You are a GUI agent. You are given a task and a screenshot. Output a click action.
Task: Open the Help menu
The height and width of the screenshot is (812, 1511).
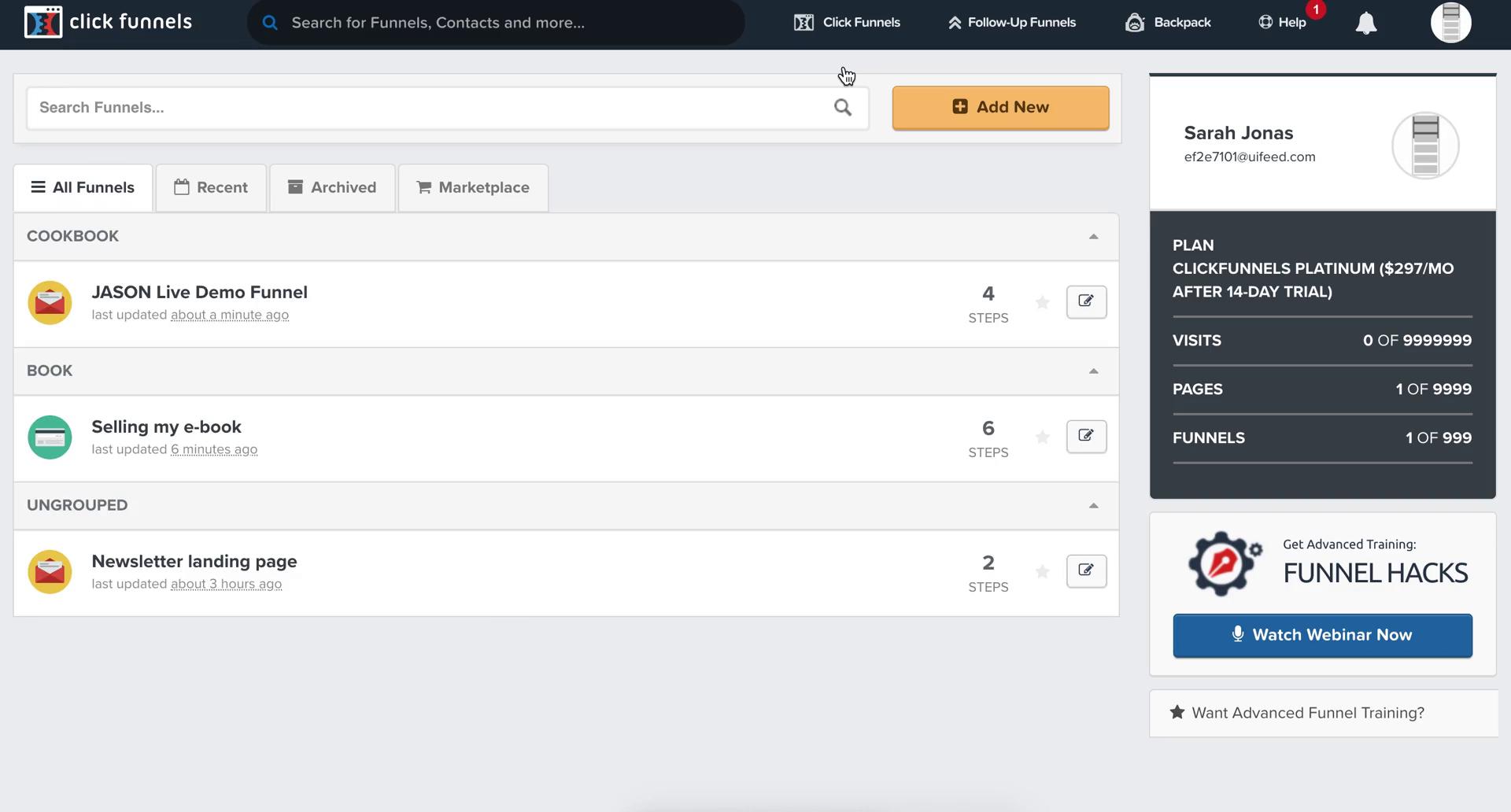pos(1282,23)
